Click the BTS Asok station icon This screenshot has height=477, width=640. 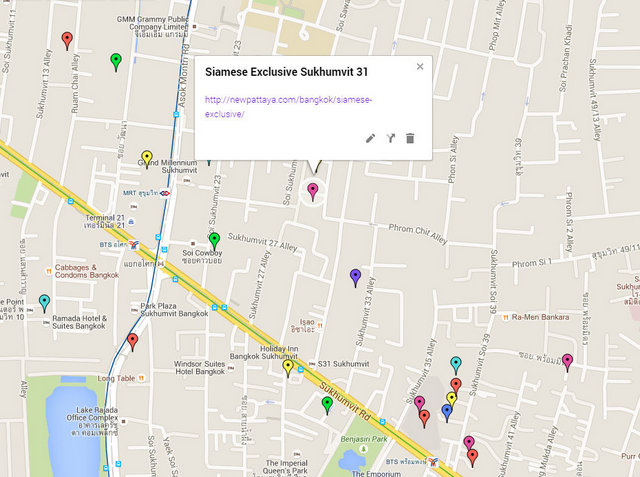134,245
